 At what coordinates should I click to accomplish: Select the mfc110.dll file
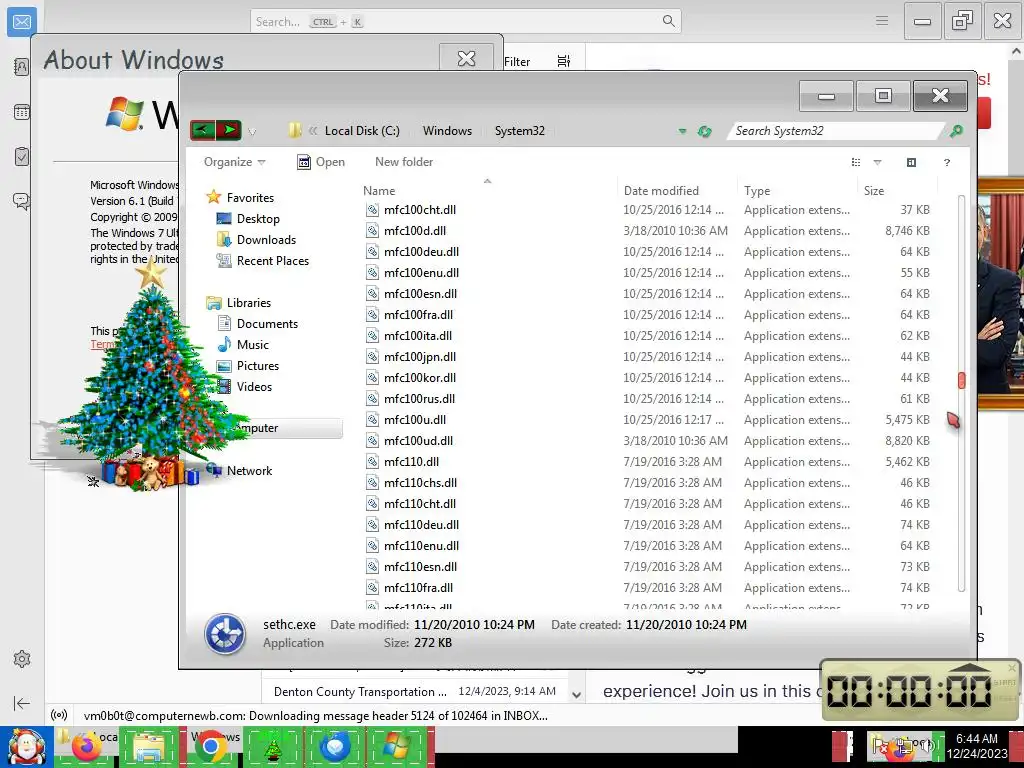(x=411, y=462)
